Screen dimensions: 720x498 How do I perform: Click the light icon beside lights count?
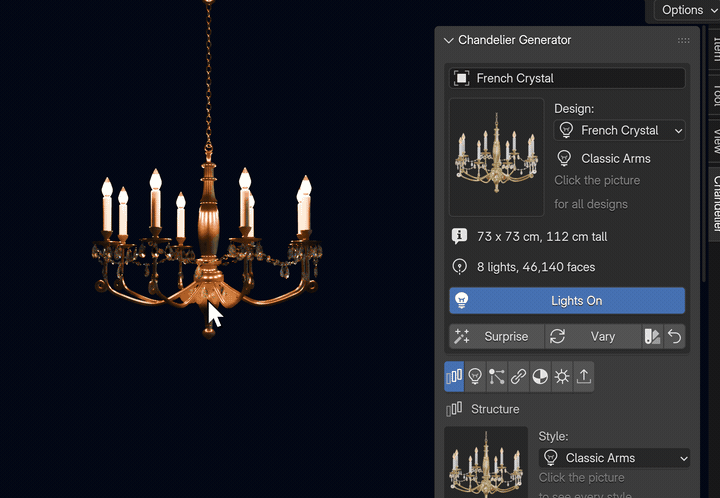tap(460, 267)
